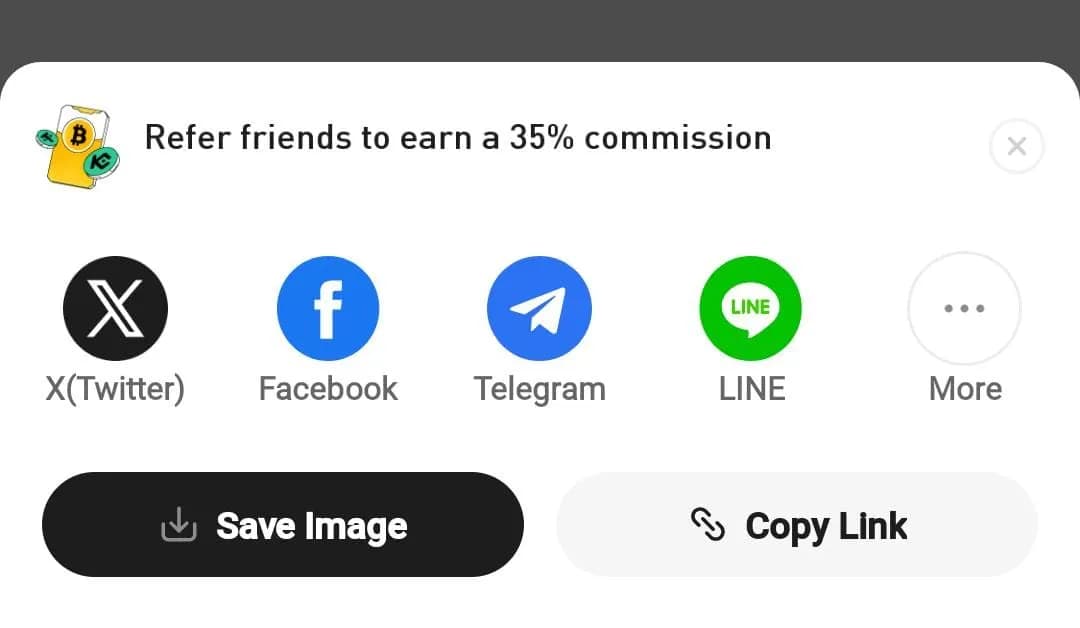The width and height of the screenshot is (1080, 628).
Task: Dismiss the sheet by tapping the dimmed background
Action: pos(540,28)
